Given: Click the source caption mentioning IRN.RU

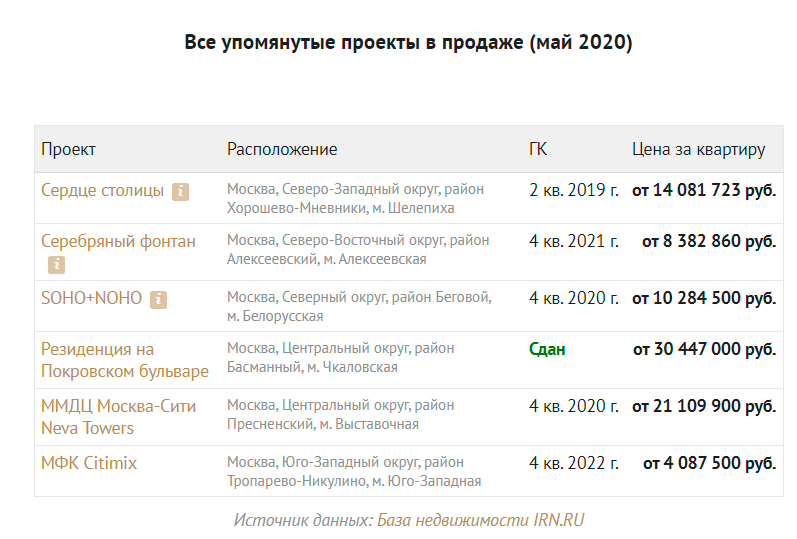Looking at the screenshot, I should [408, 520].
